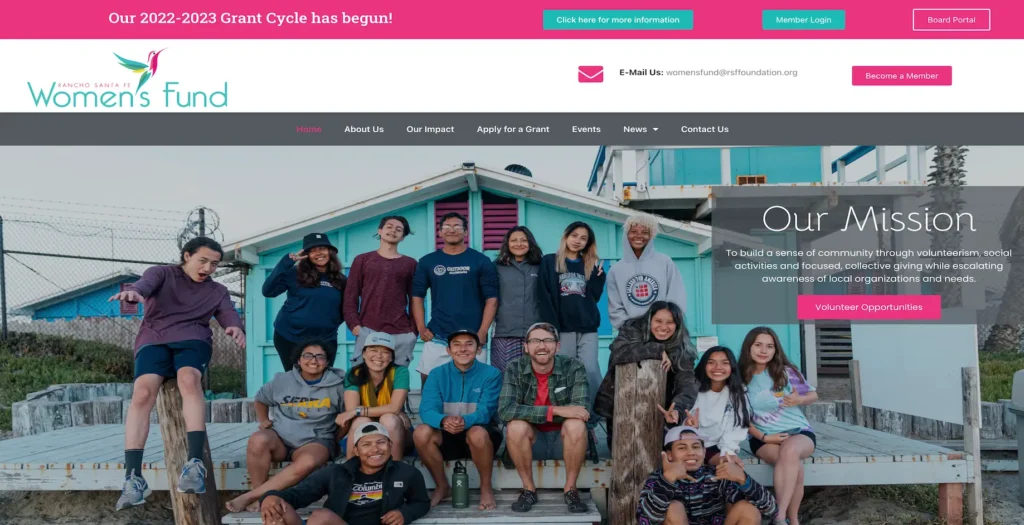Open the Events menu item
Screen dimensions: 1024x525
tap(586, 129)
